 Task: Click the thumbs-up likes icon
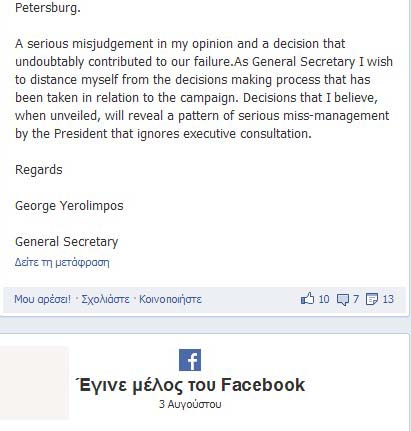coord(307,298)
